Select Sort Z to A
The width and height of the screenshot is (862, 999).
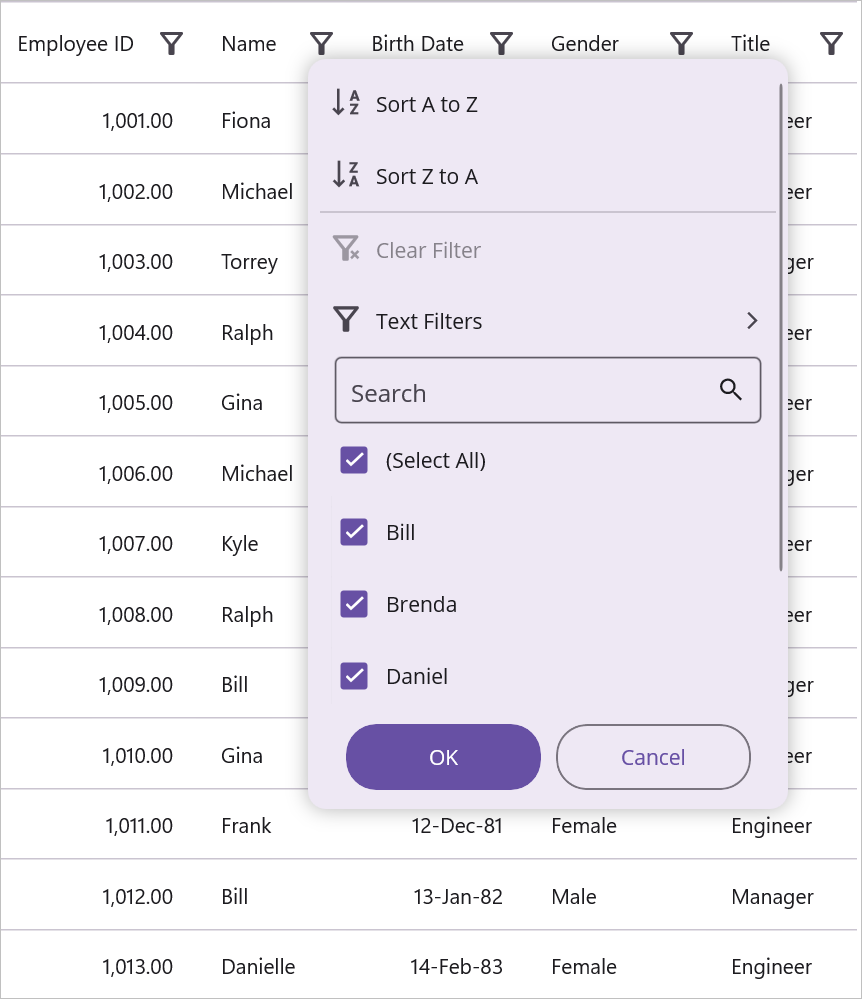tap(427, 176)
